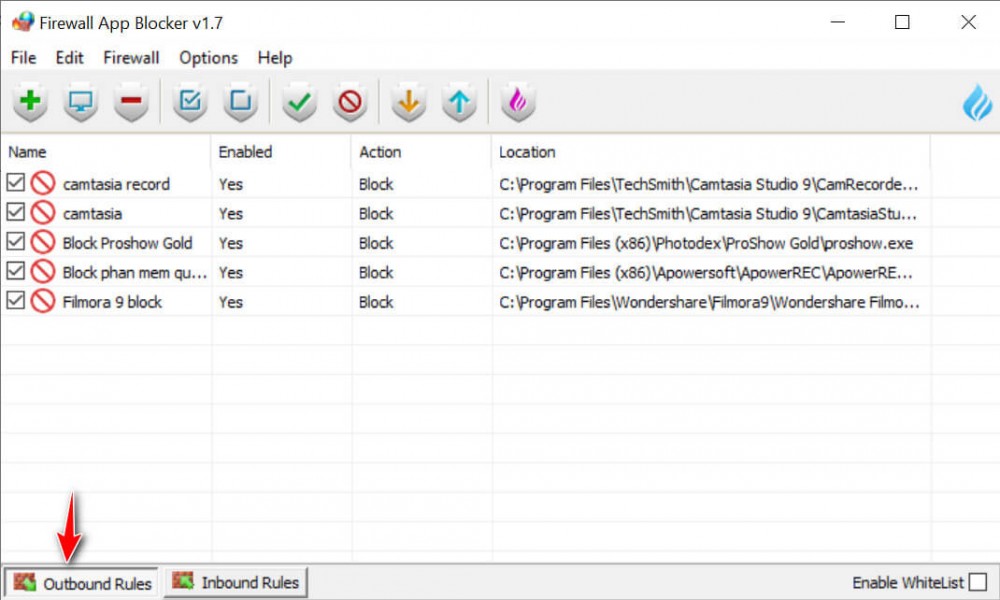Open the Firewall menu
This screenshot has height=600, width=1000.
coord(131,57)
